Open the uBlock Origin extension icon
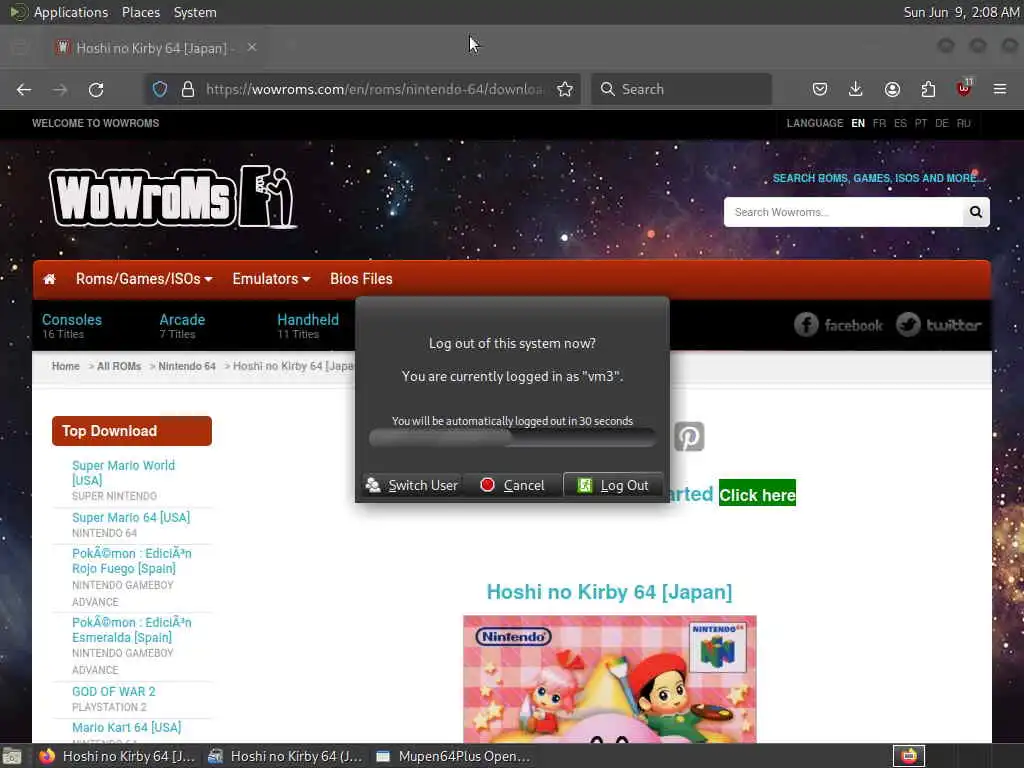This screenshot has width=1024, height=768. [964, 88]
